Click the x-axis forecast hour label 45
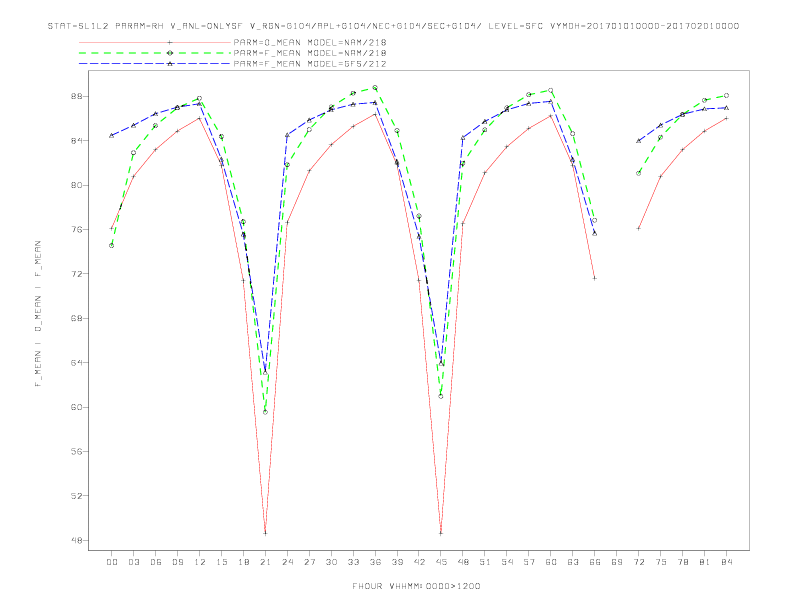This screenshot has width=792, height=612. coord(441,562)
